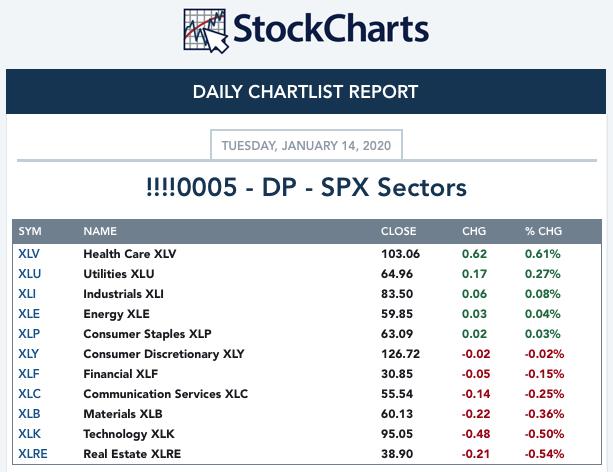This screenshot has width=613, height=472.
Task: Select the XLB ticker link
Action: [x=29, y=414]
